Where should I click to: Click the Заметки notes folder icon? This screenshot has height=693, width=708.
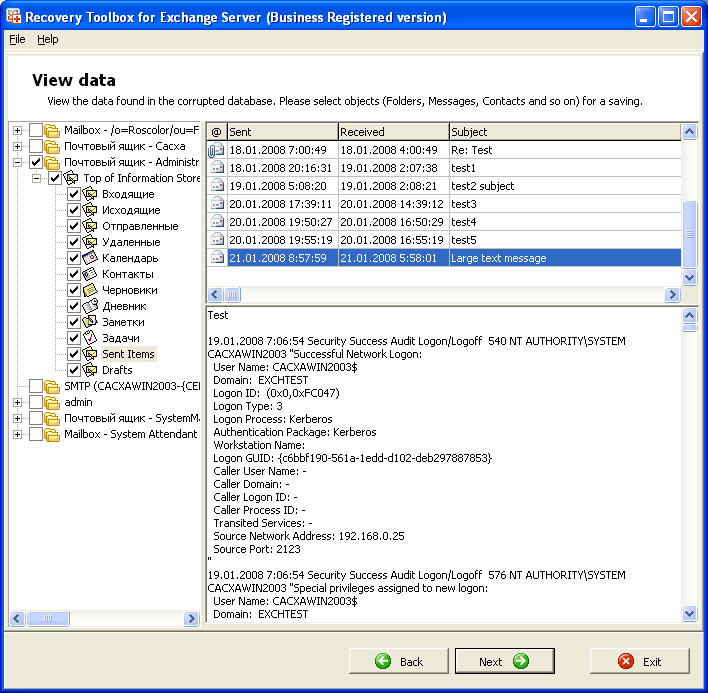(90, 322)
